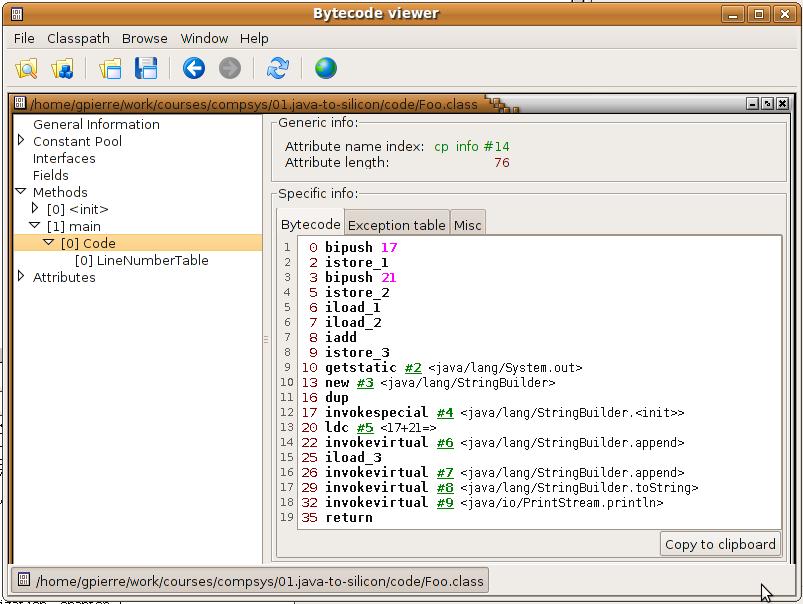Image resolution: width=803 pixels, height=604 pixels.
Task: Click the gray forward arrow icon
Action: tap(229, 68)
